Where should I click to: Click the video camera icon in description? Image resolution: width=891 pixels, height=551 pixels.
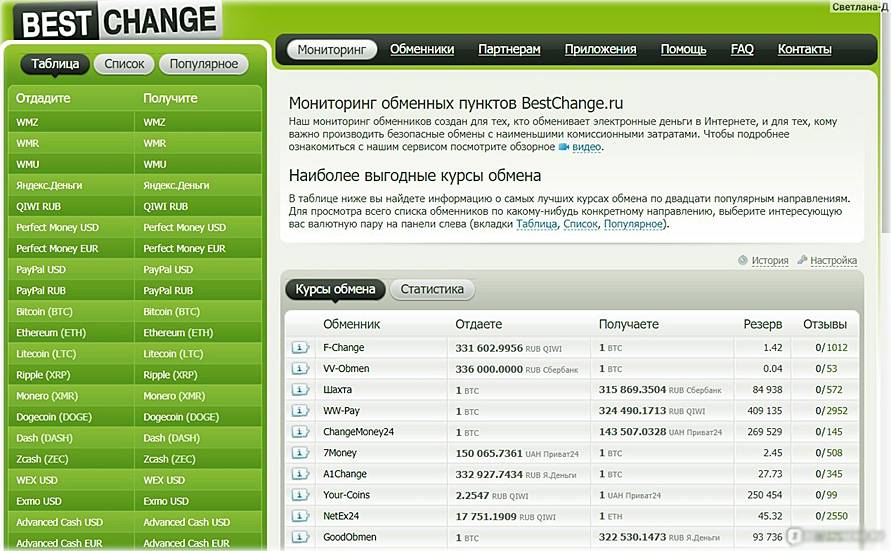point(563,147)
